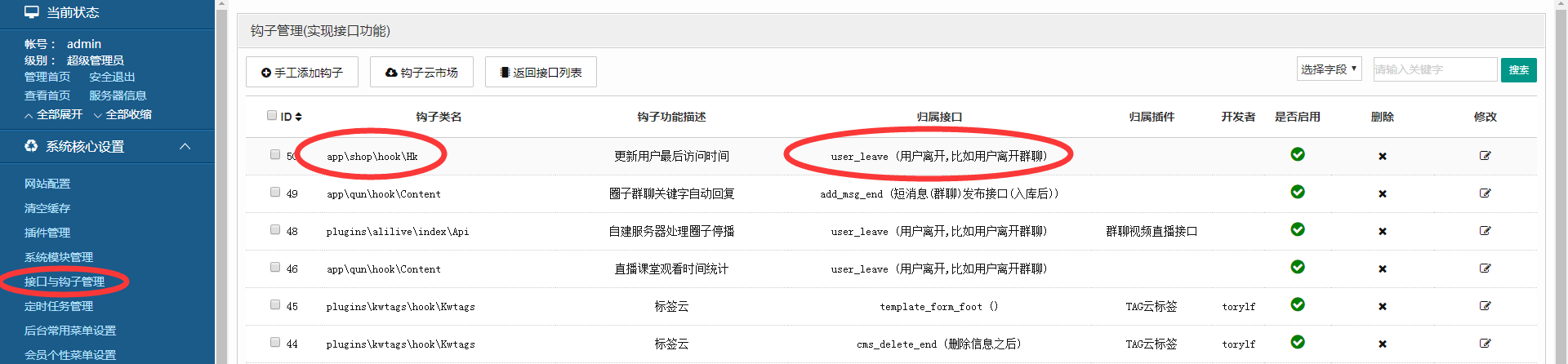Click the delete X for hook 48
The width and height of the screenshot is (1568, 364).
tap(1382, 231)
